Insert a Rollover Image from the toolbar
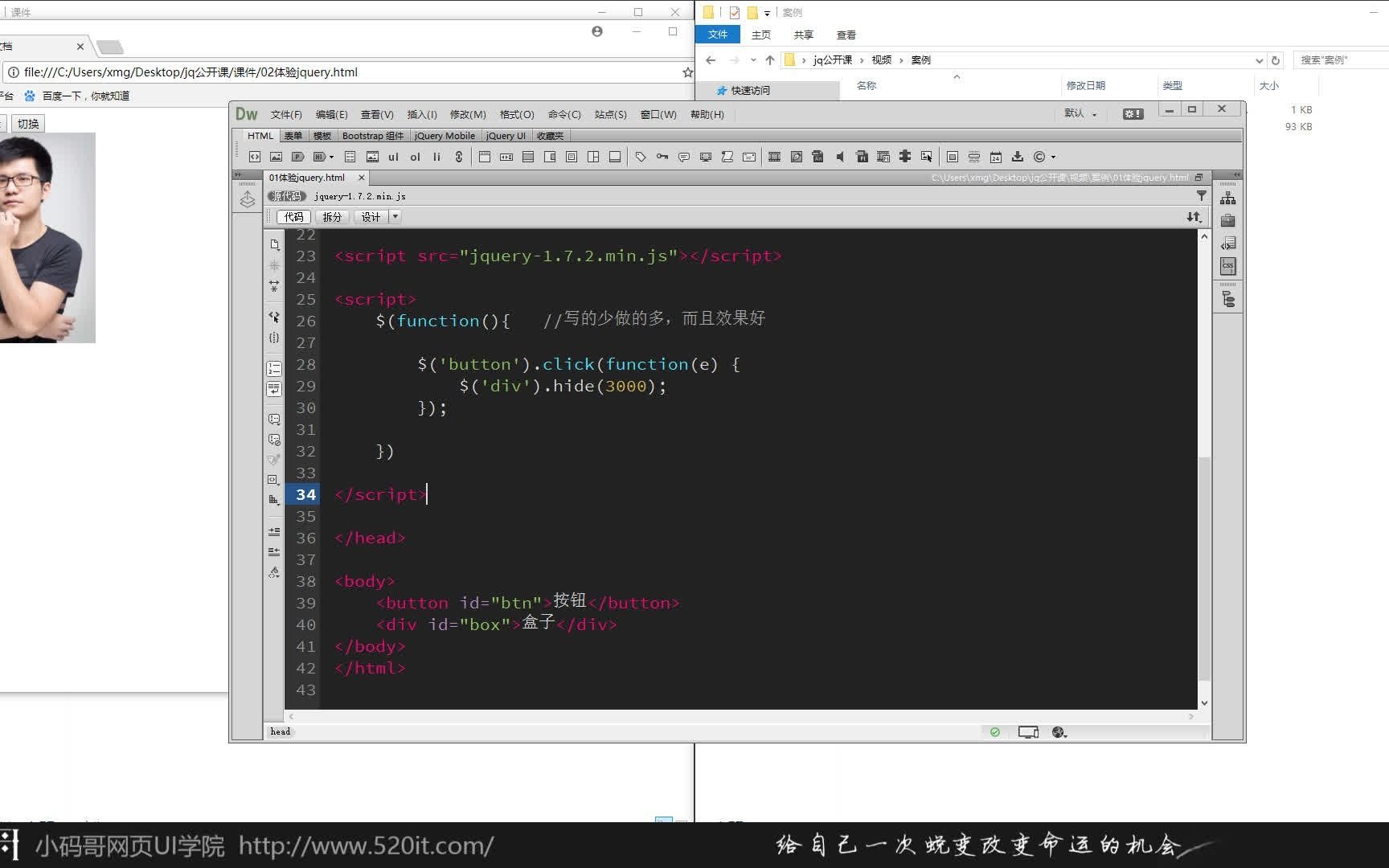1389x868 pixels. point(927,157)
